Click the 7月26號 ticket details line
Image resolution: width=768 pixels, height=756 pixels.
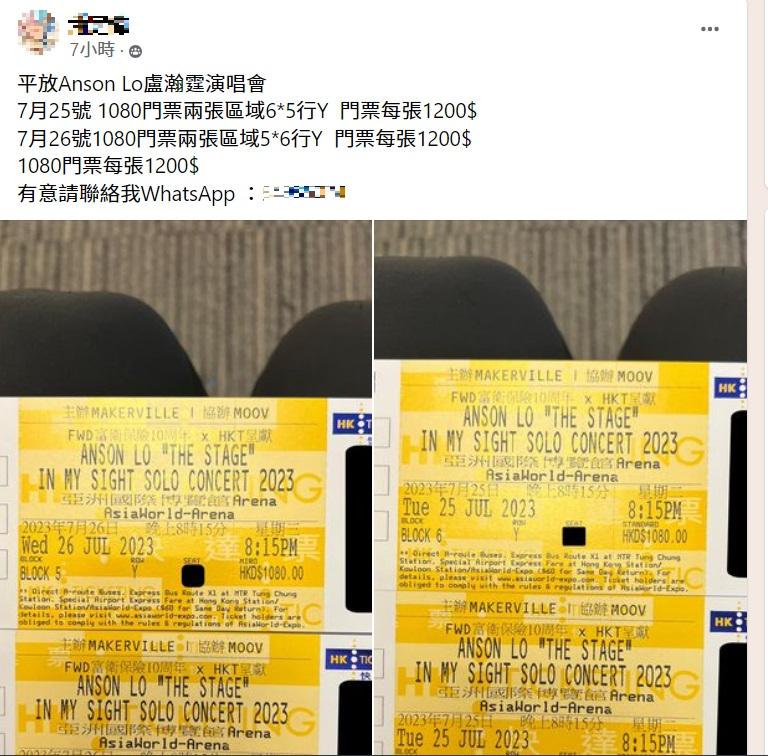[244, 139]
